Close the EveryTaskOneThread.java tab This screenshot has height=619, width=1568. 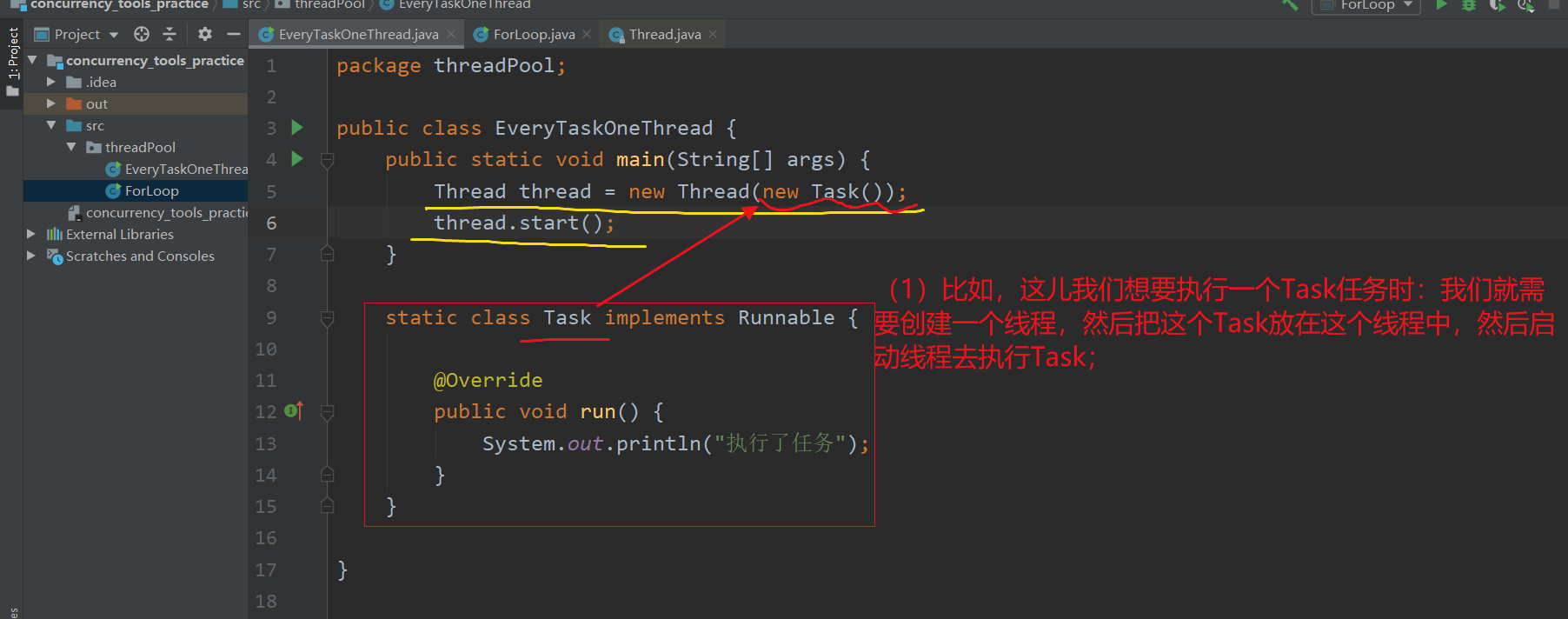click(451, 34)
